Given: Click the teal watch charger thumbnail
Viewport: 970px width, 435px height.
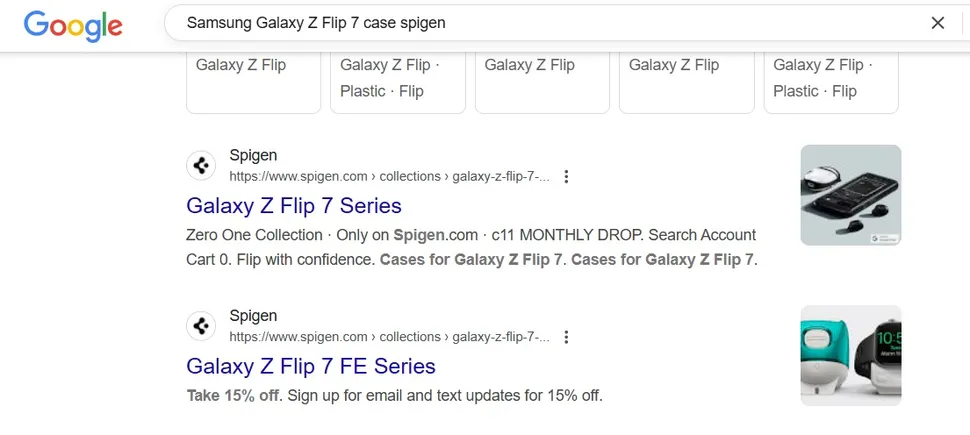Looking at the screenshot, I should point(850,355).
